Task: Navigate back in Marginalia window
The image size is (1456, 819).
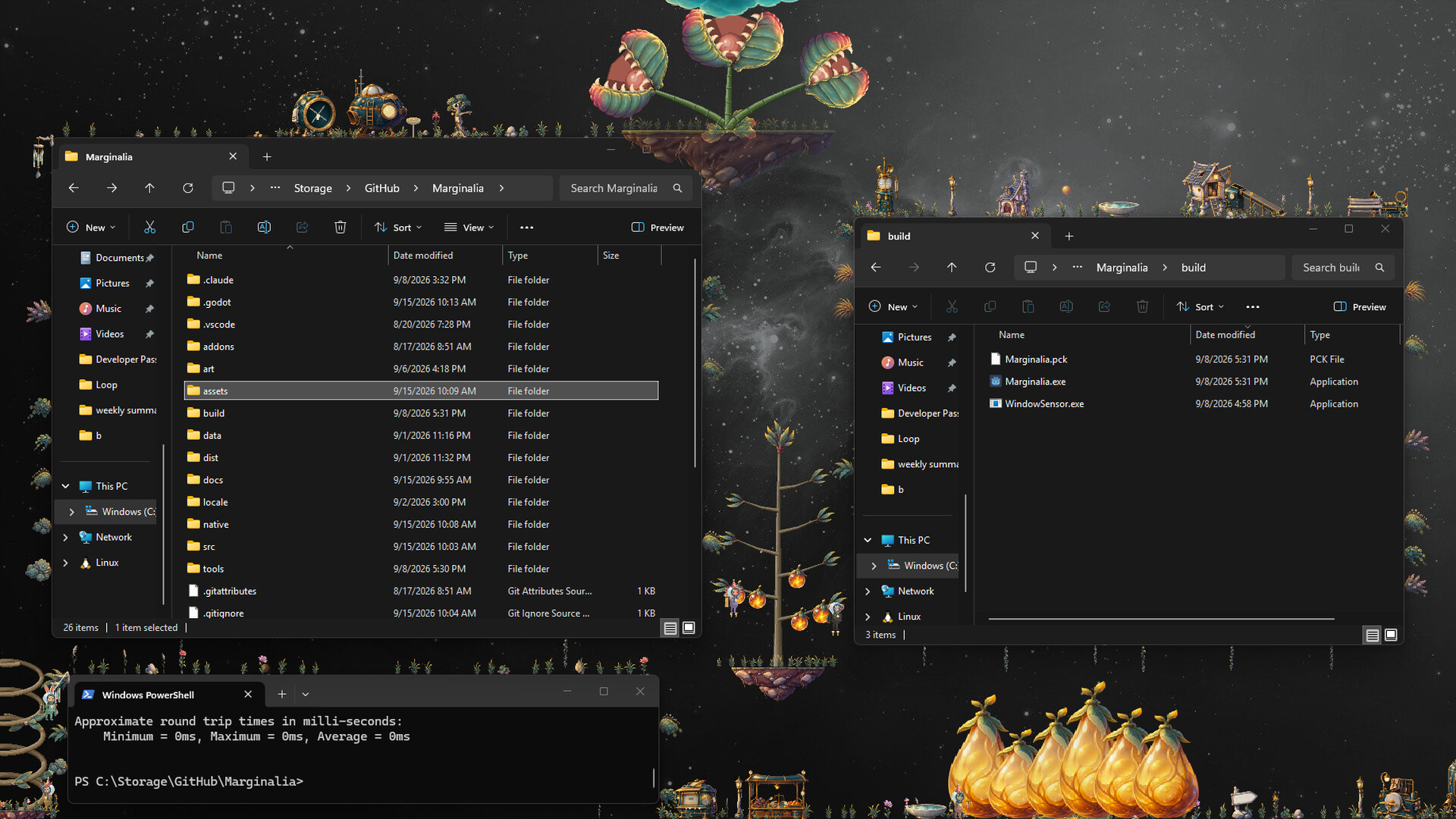Action: point(74,188)
